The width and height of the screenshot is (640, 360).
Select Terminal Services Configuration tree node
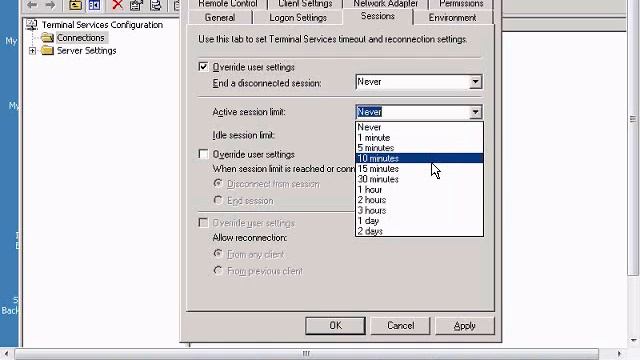click(102, 24)
